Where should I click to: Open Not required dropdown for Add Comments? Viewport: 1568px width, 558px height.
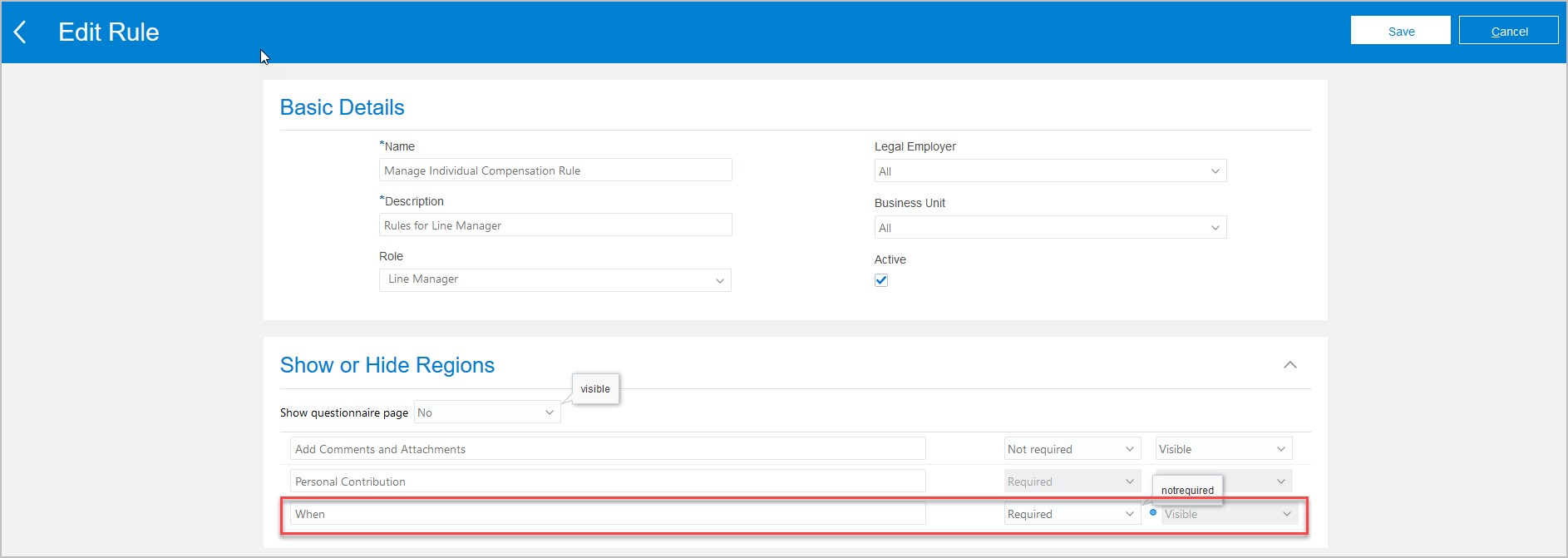point(1071,449)
